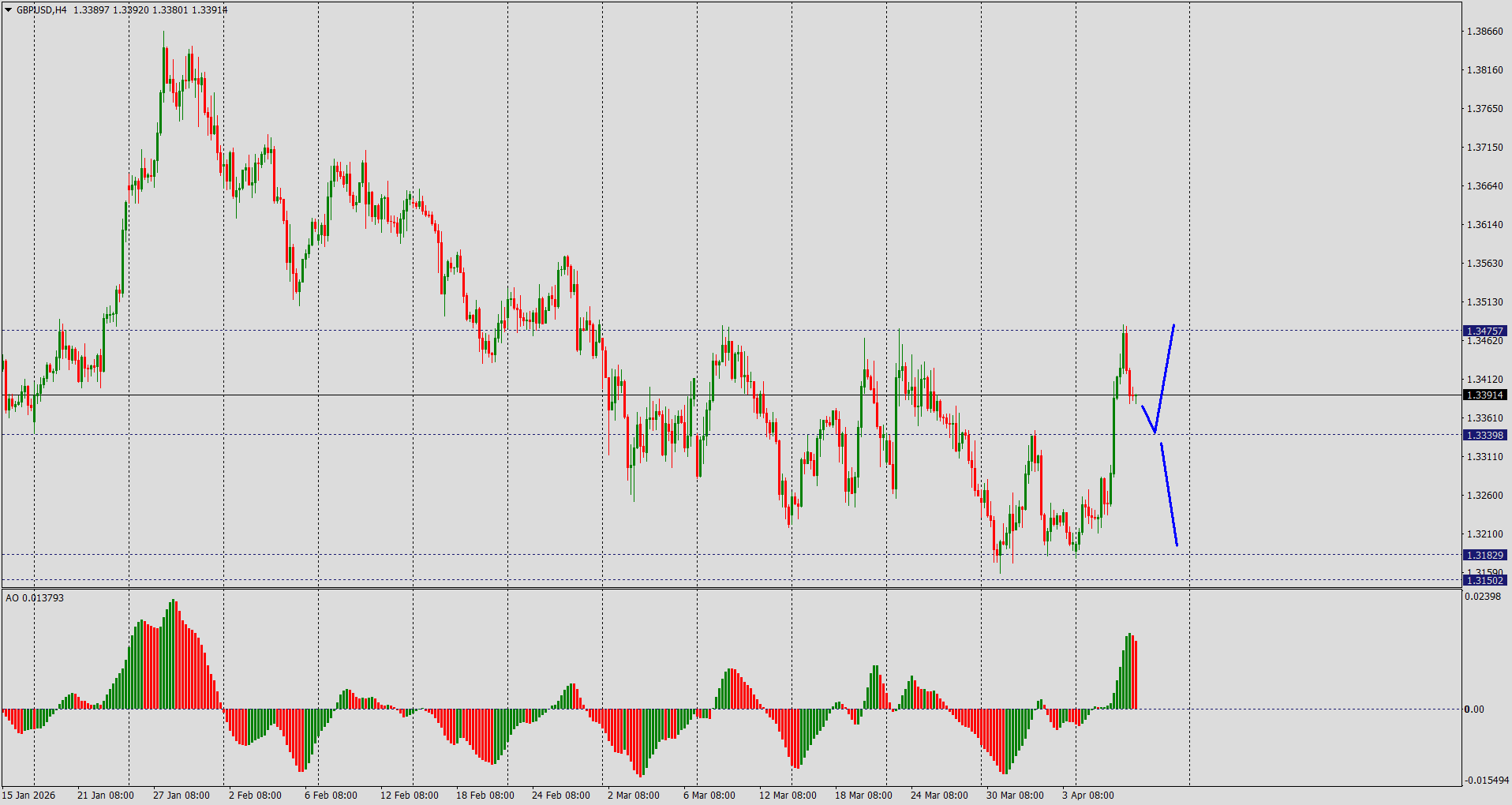Click the 0.02398 value on the AO scale
1512x805 pixels.
click(x=1482, y=597)
